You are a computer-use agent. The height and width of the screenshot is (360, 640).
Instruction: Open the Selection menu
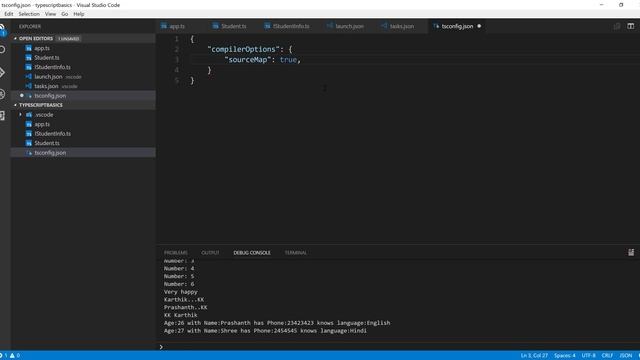pos(29,14)
